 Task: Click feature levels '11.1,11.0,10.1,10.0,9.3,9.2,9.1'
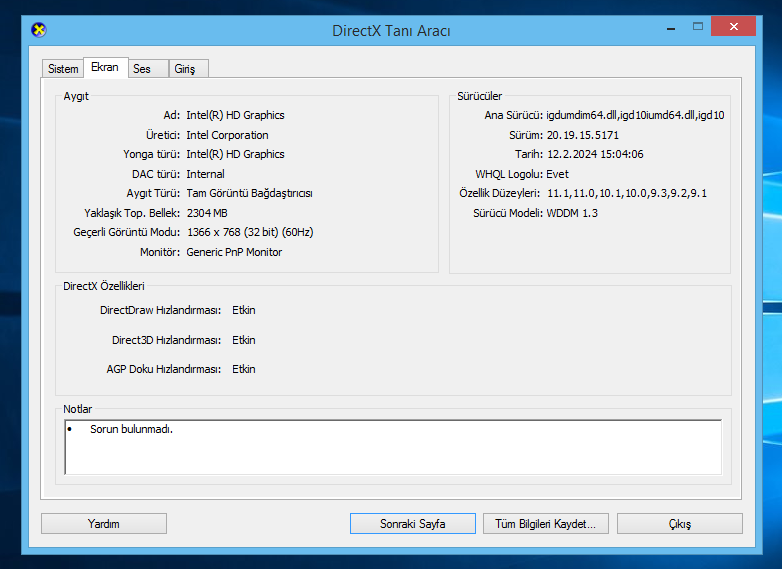(x=627, y=193)
